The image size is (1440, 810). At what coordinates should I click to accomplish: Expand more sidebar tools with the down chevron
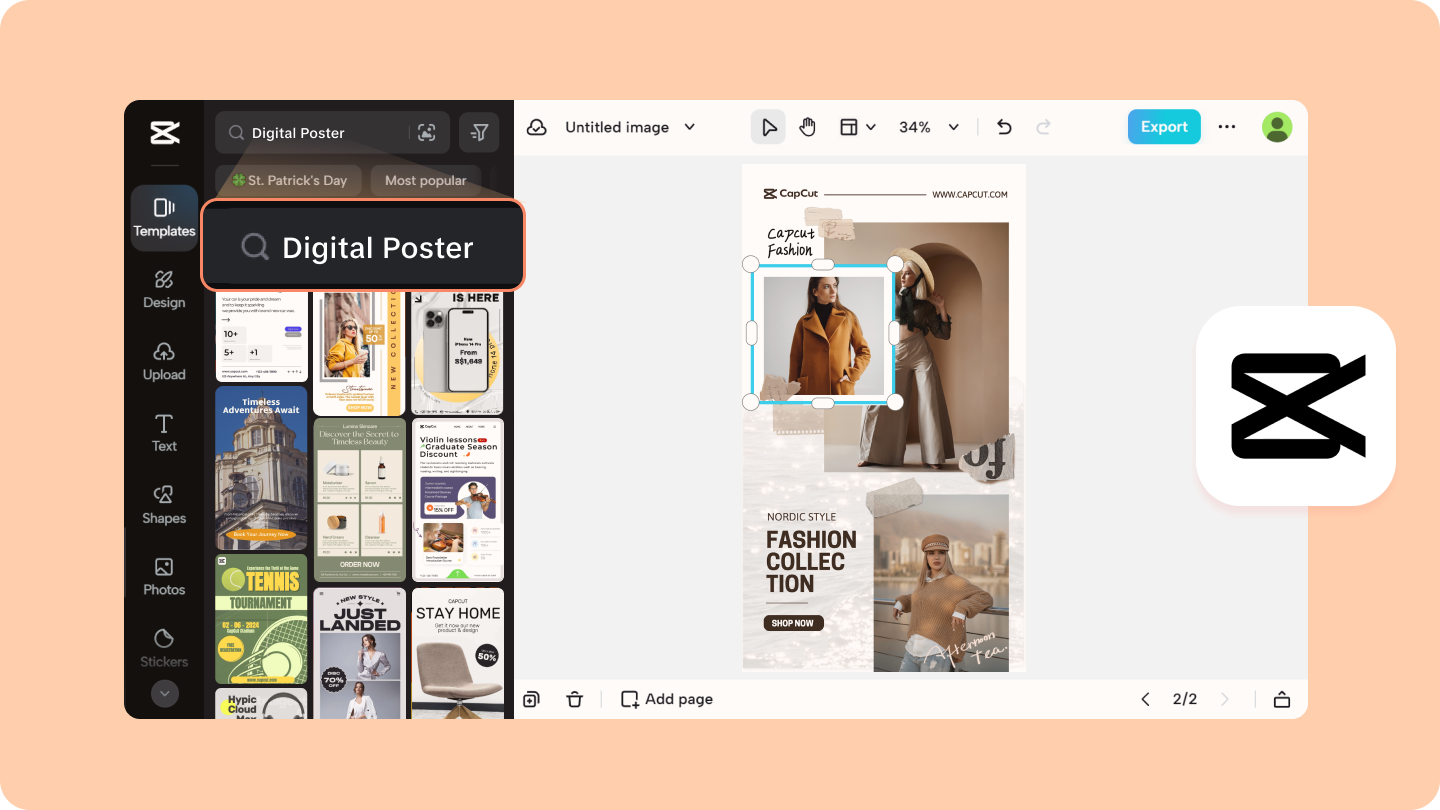[164, 693]
